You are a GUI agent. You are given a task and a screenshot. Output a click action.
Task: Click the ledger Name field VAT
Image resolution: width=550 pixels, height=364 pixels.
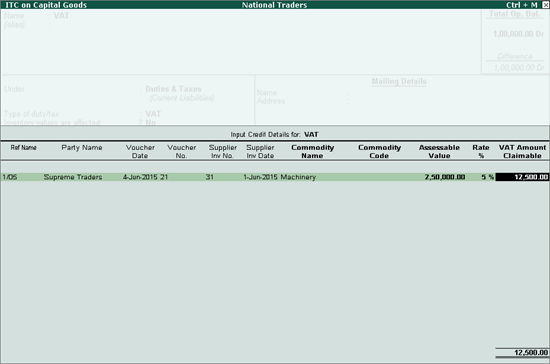tap(61, 16)
